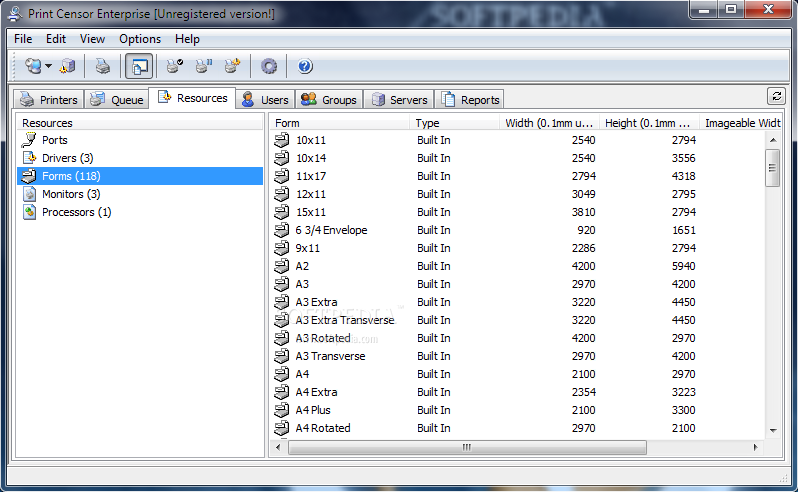Open the Help menu
The height and width of the screenshot is (492, 798).
coord(187,39)
